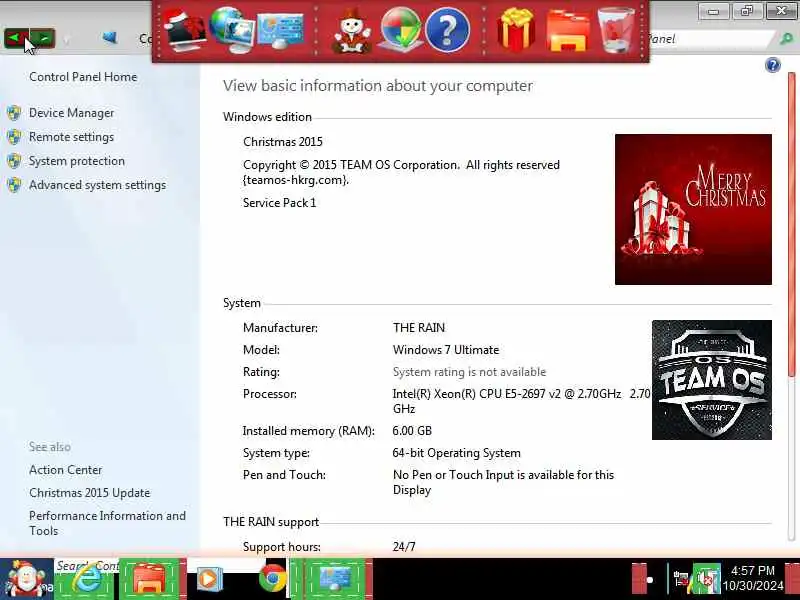Screen dimensions: 800x600
Task: Open the Santa-hat computer dock icon
Action: click(x=184, y=31)
